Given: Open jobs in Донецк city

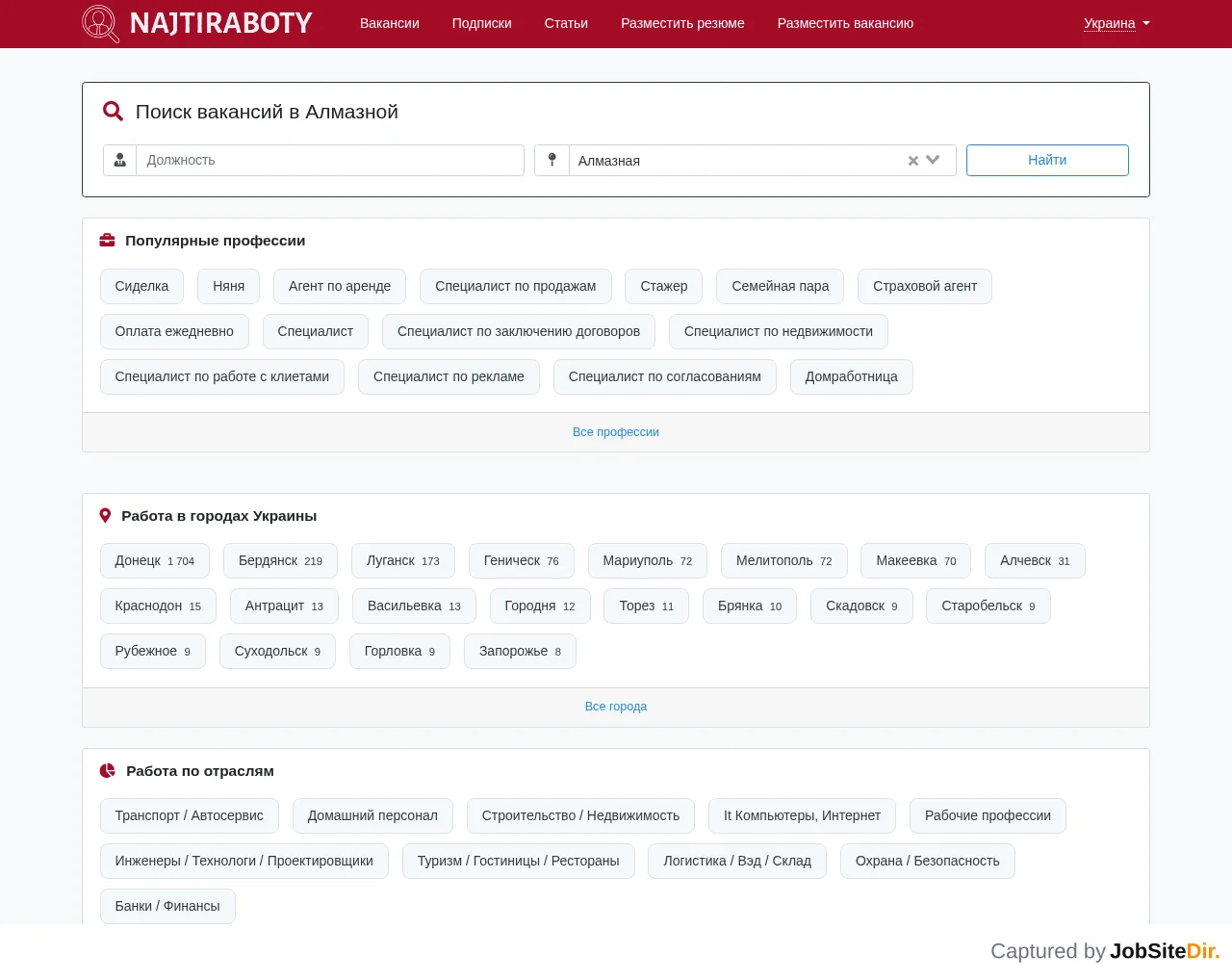Looking at the screenshot, I should click(155, 560).
